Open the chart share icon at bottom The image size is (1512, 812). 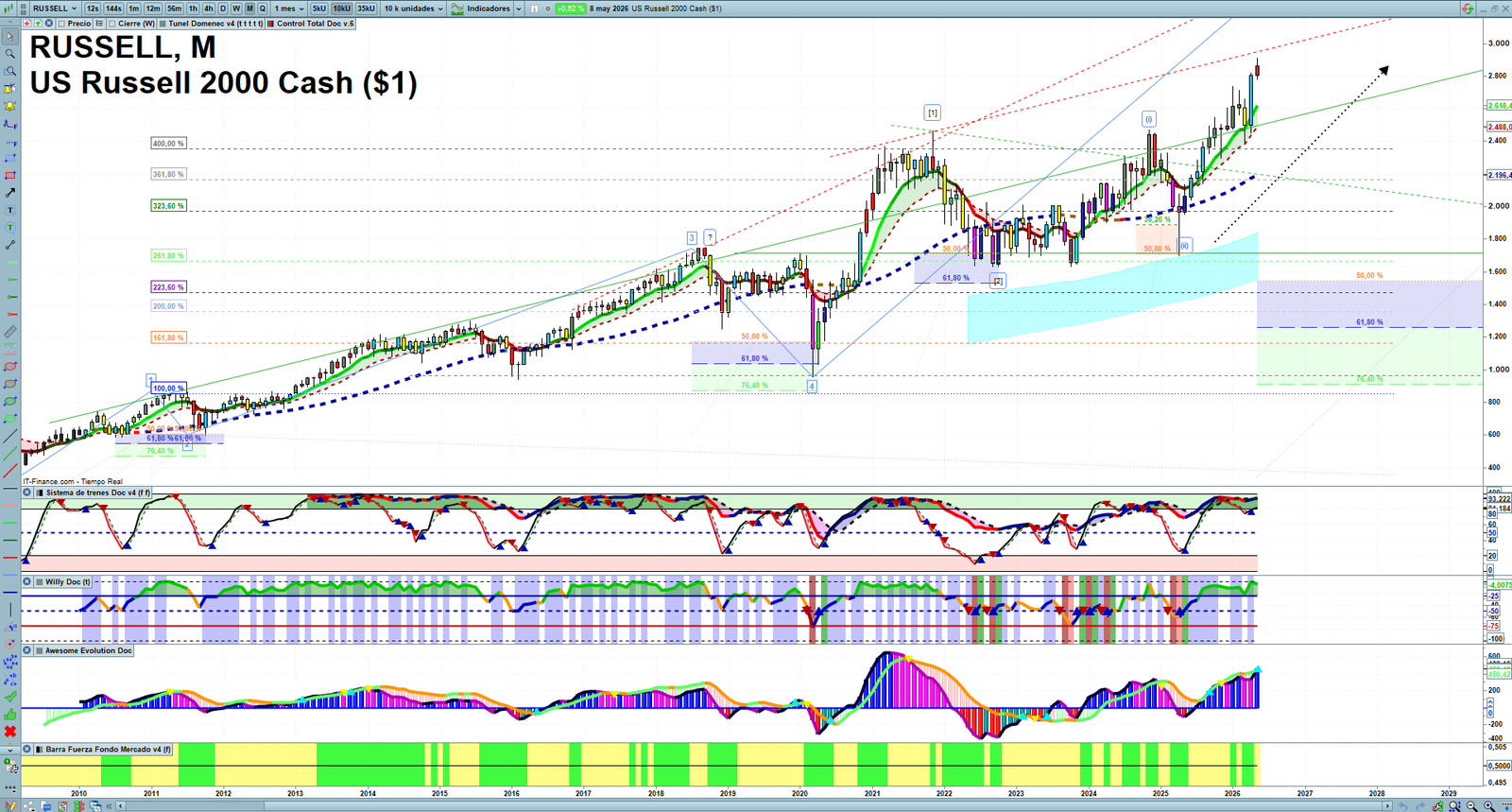[x=29, y=805]
